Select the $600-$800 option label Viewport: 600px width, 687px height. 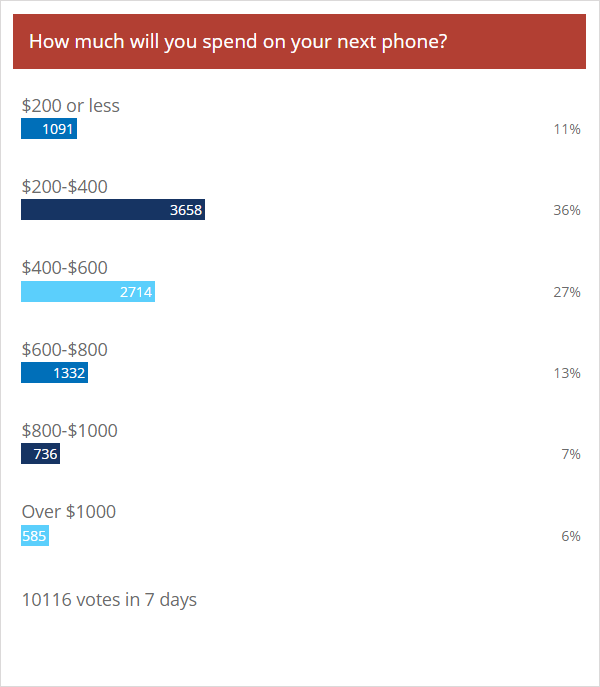pyautogui.click(x=64, y=350)
